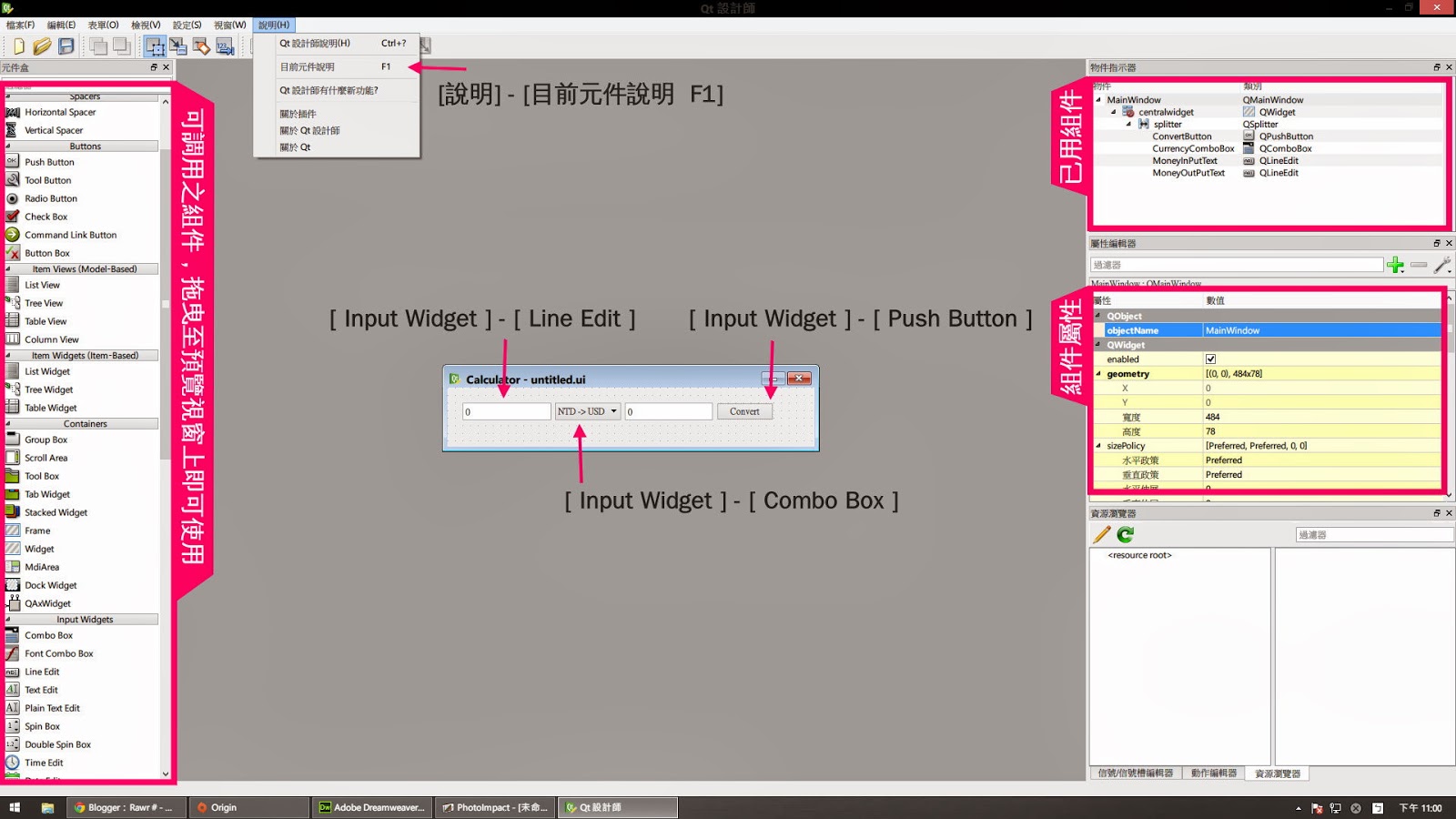Screen dimensions: 1456x819
Task: Collapse the Containers category in widget box
Action: coord(82,423)
